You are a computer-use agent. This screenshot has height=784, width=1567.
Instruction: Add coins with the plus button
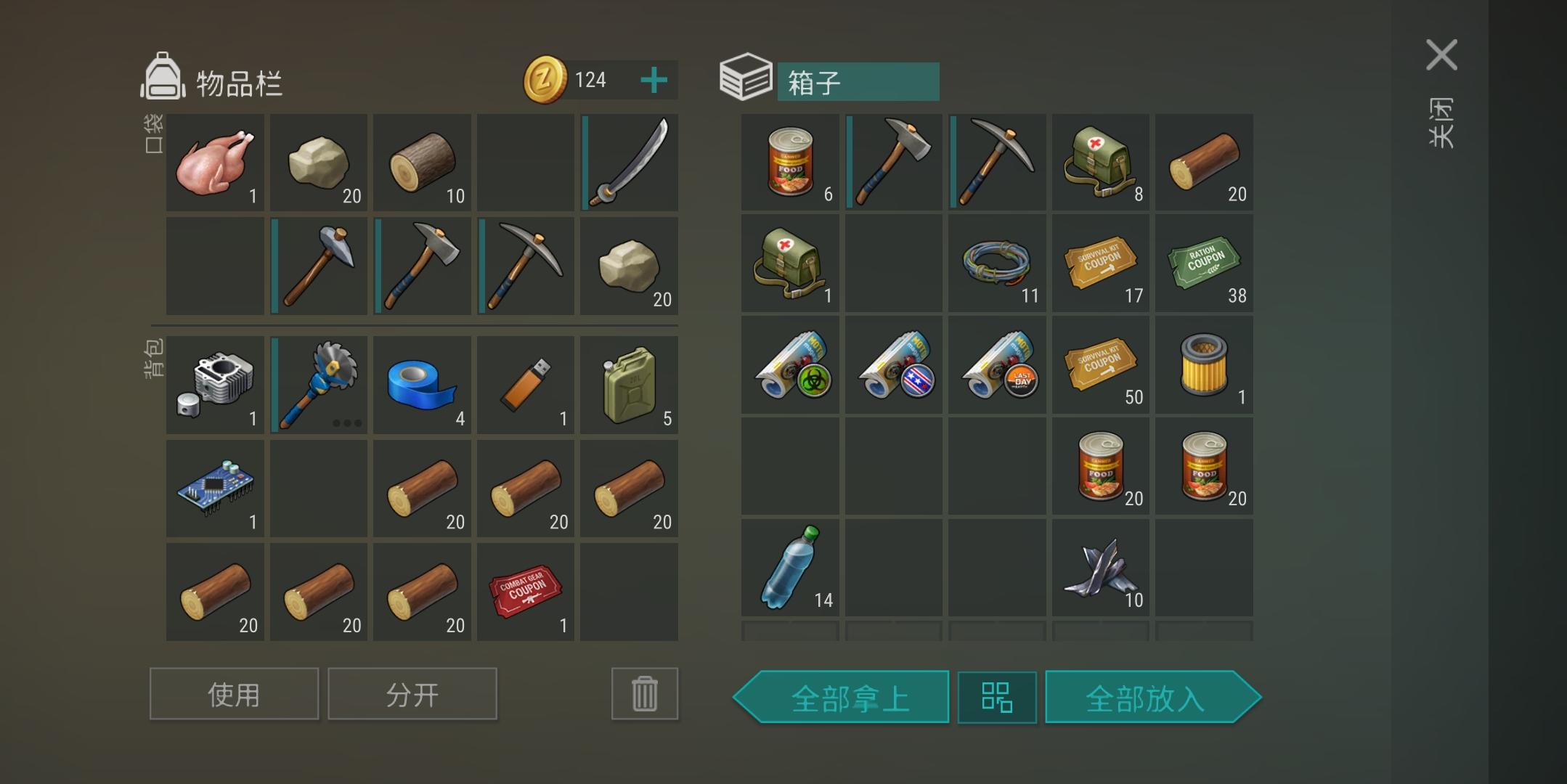click(x=654, y=80)
